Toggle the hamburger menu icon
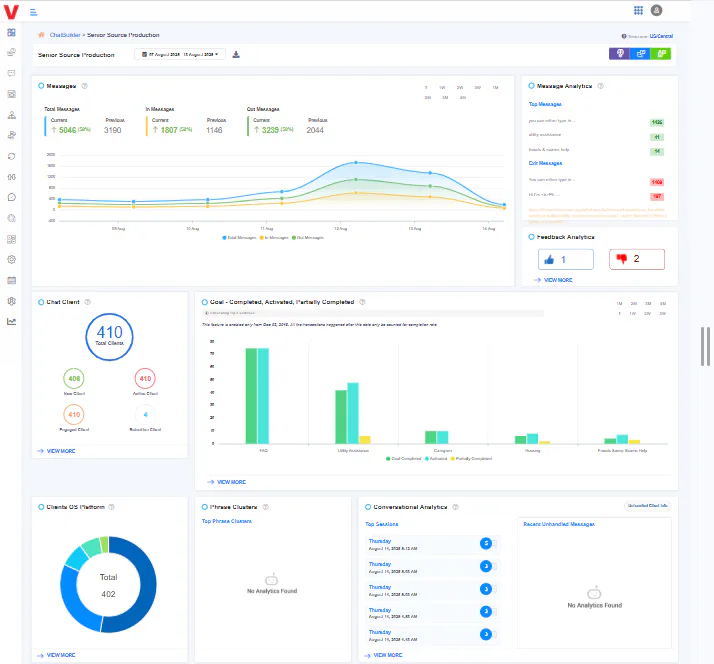 pos(33,12)
